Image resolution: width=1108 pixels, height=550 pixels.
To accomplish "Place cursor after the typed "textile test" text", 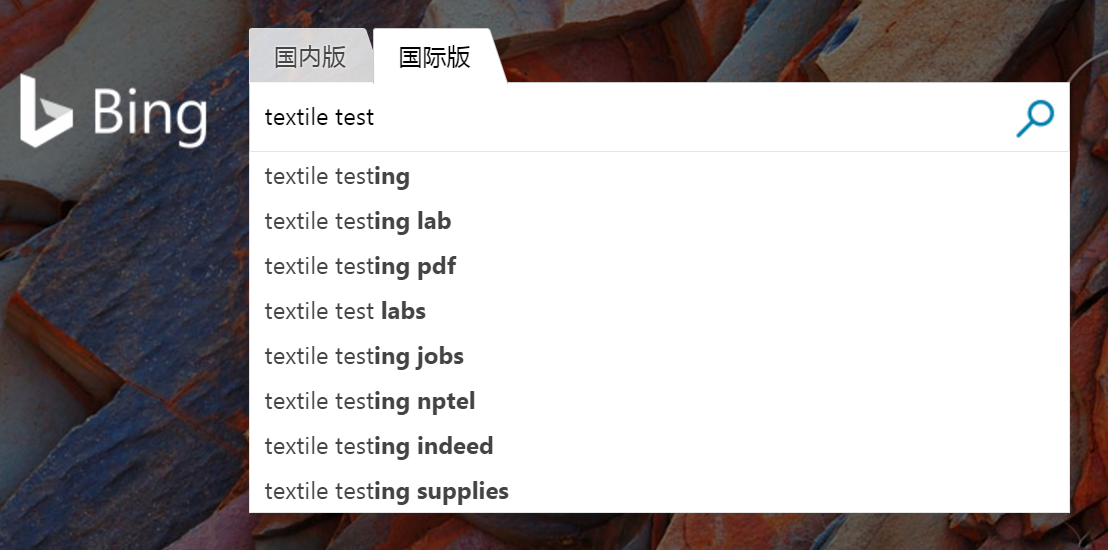I will click(376, 118).
